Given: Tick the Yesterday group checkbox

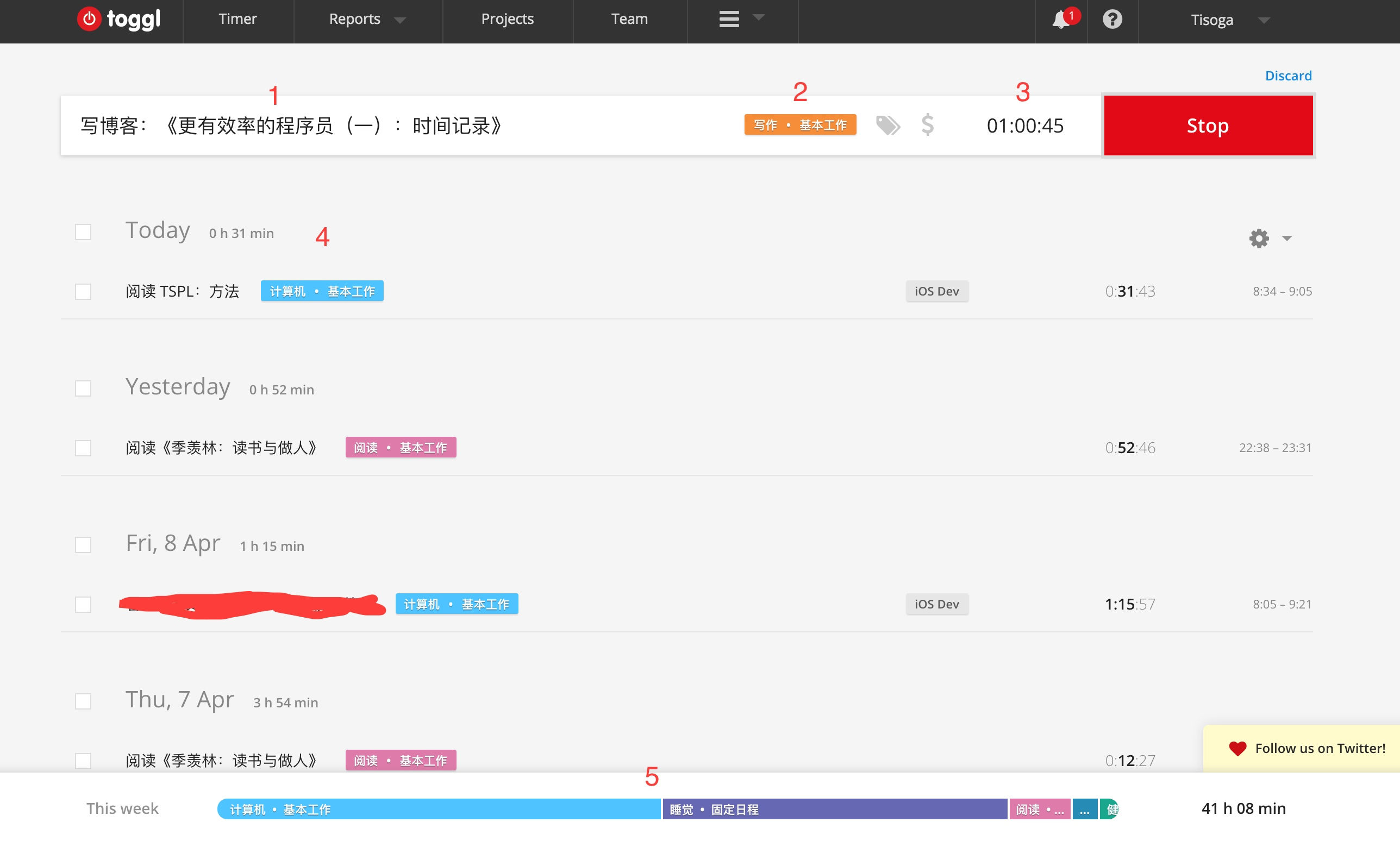Looking at the screenshot, I should click(x=83, y=389).
